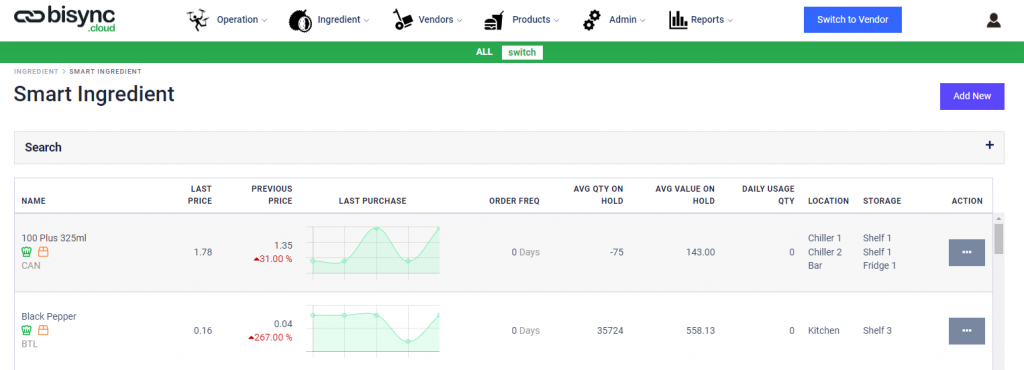Select the Black Pepper ingredient name

click(x=49, y=316)
